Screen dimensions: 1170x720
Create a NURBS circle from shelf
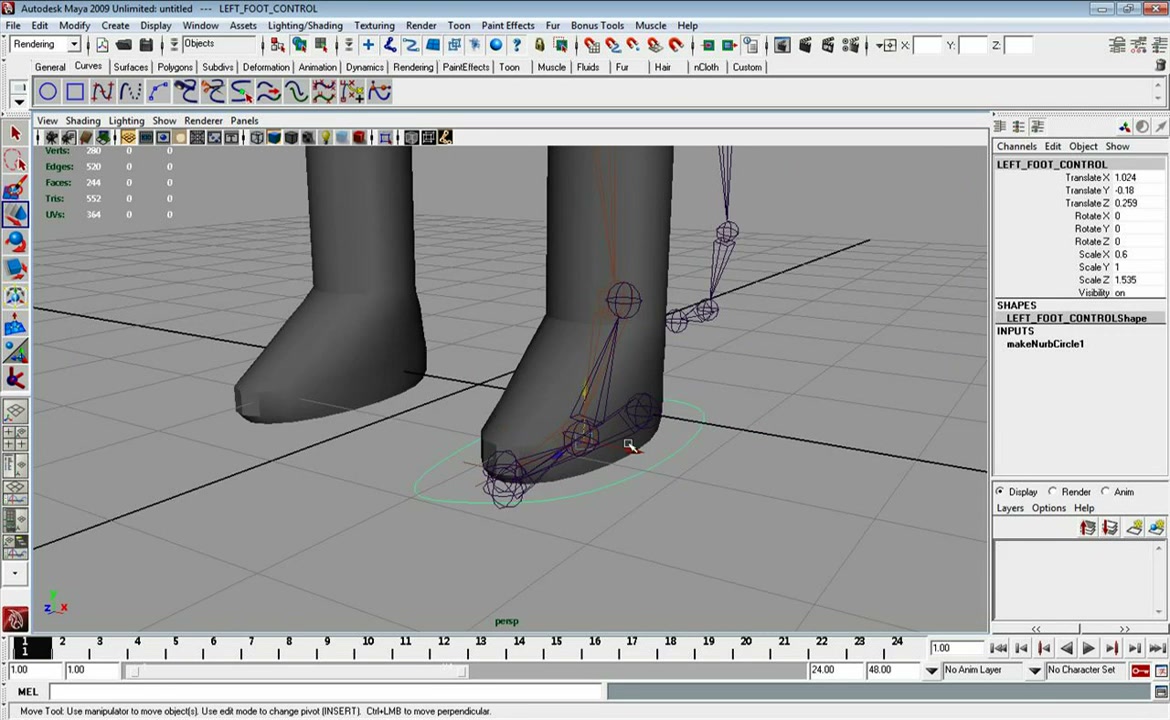[x=48, y=92]
